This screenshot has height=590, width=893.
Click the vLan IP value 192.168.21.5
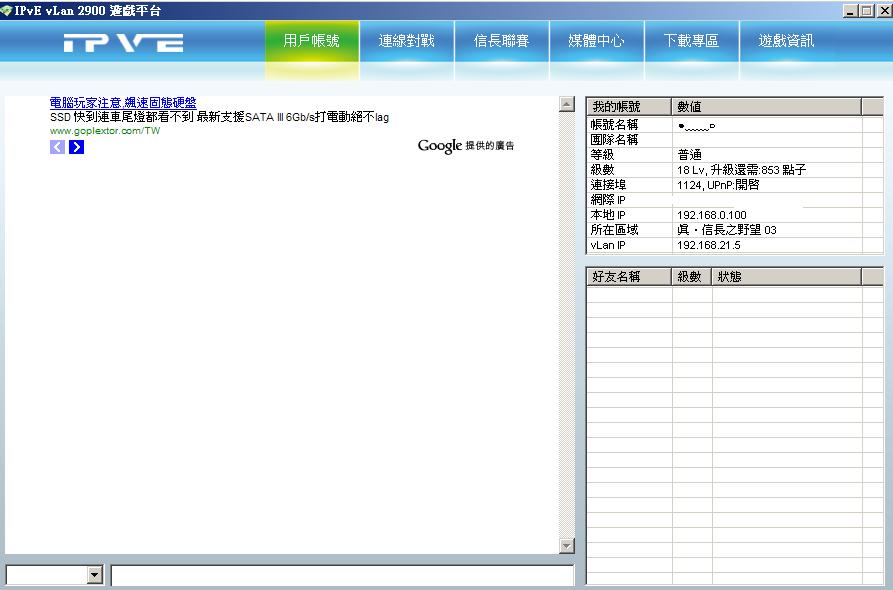709,245
